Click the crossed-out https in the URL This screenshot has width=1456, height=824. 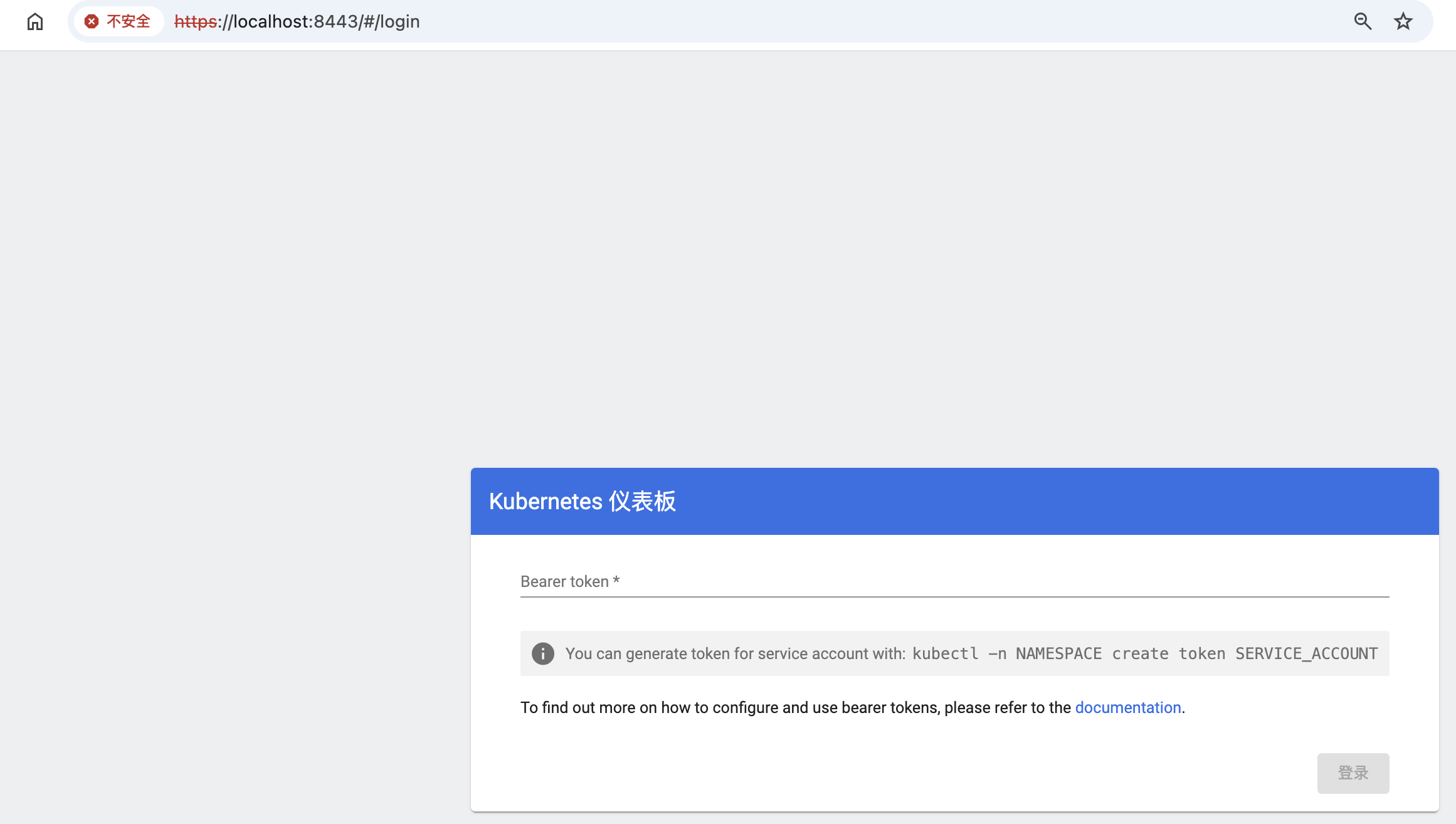point(195,21)
